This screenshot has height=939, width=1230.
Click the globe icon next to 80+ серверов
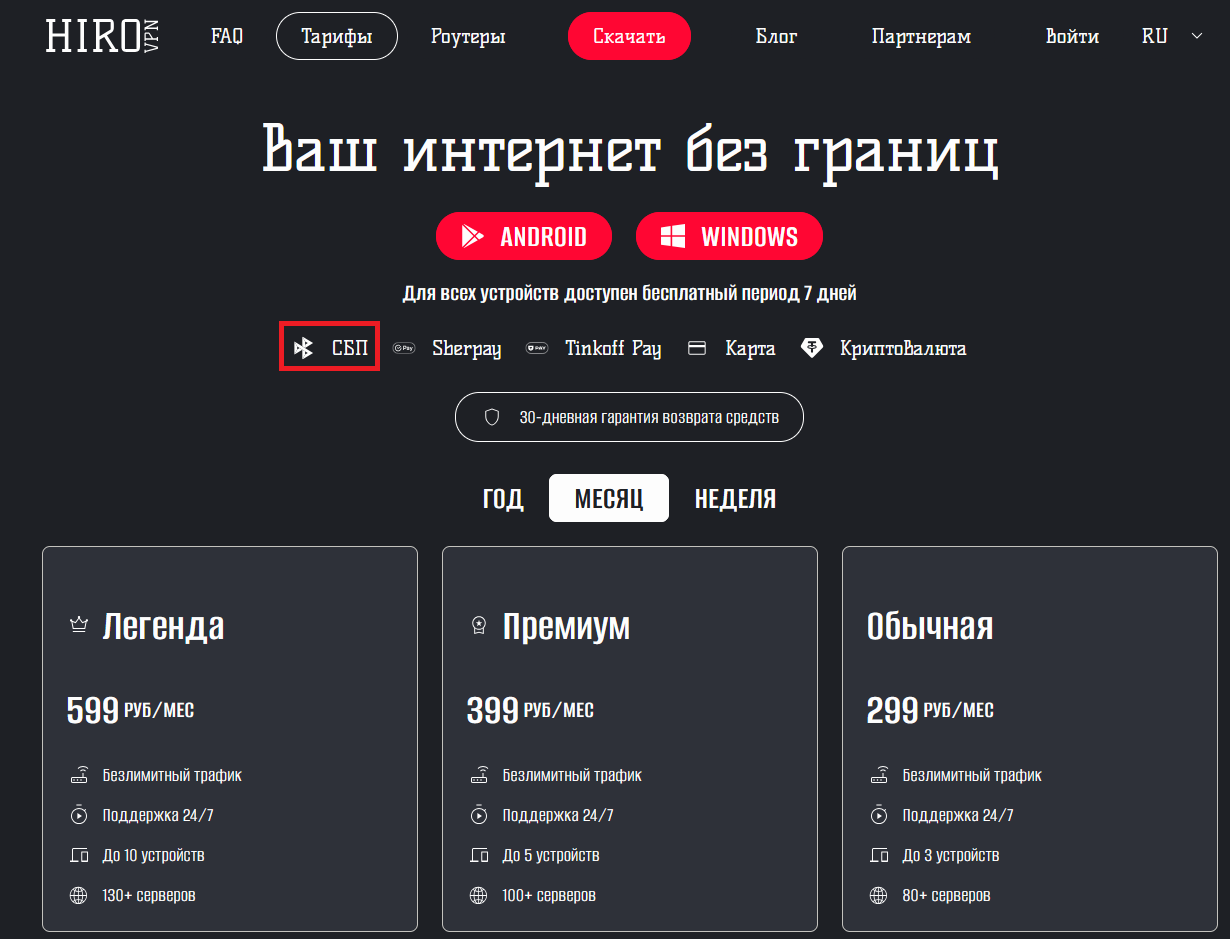tap(879, 895)
